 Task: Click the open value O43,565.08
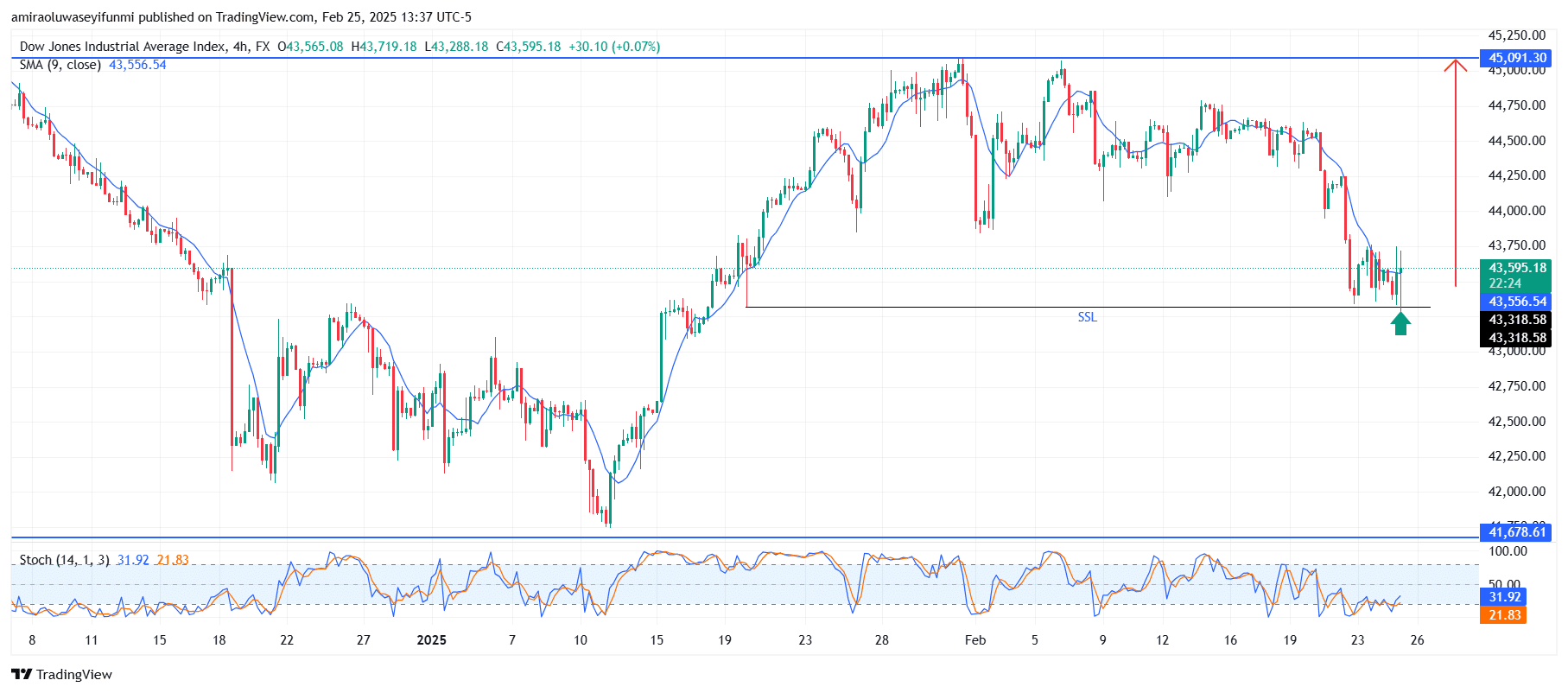310,47
